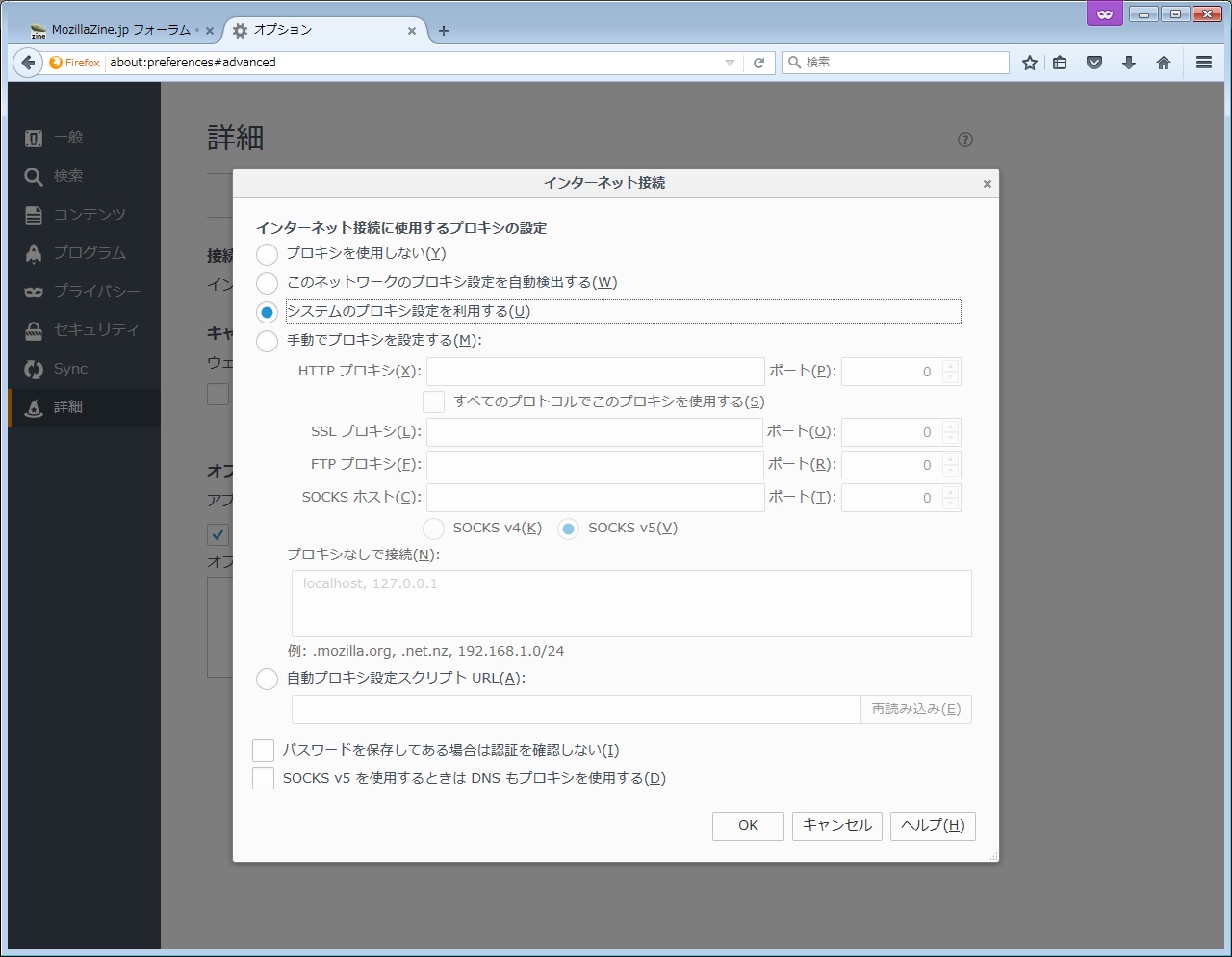Select '手動でプロキシを設定する' radio option
This screenshot has width=1232, height=957.
267,341
